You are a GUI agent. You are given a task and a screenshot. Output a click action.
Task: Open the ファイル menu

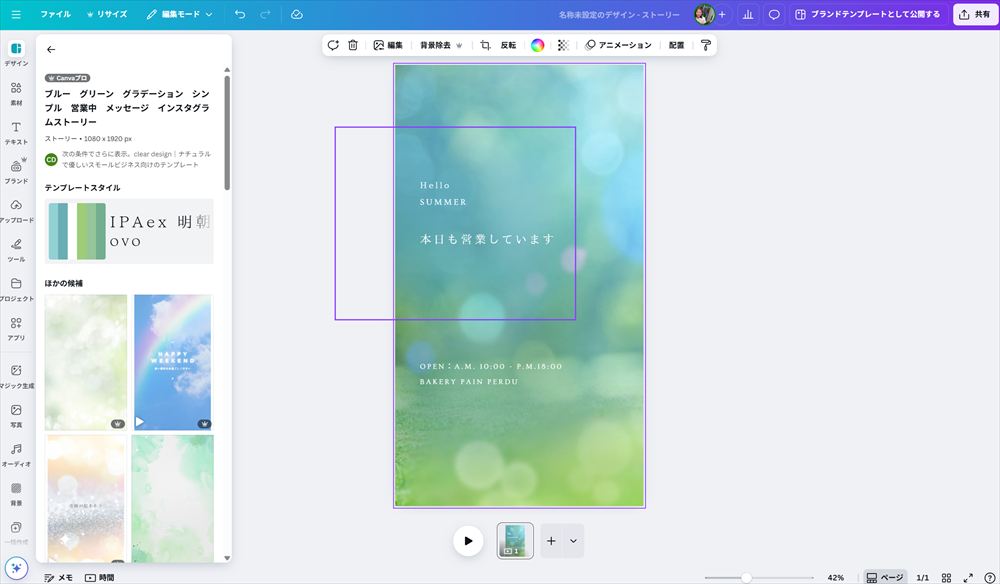(55, 14)
